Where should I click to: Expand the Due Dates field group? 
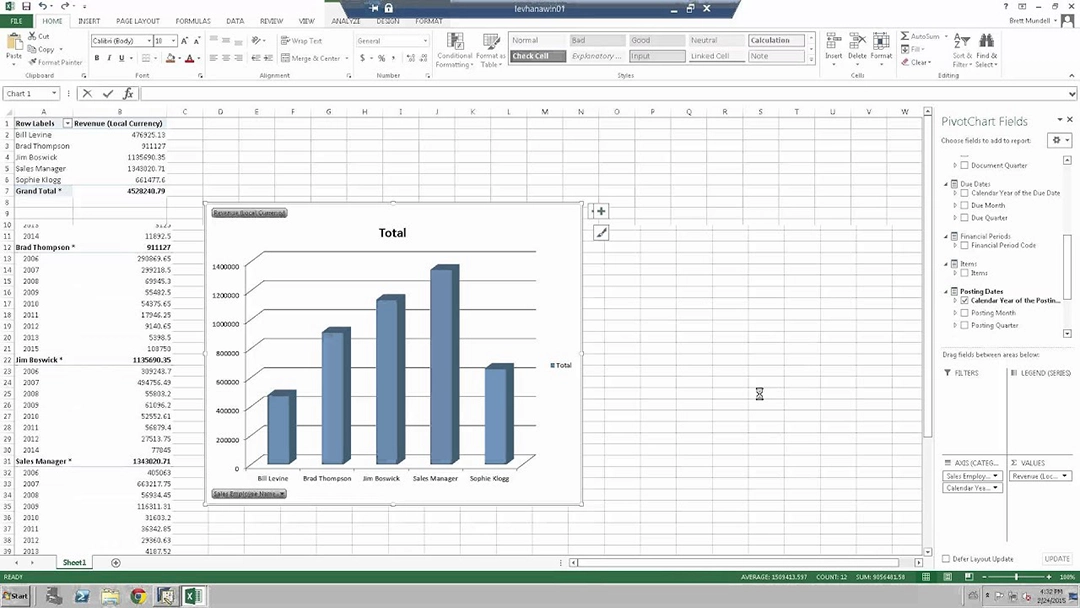[x=944, y=183]
